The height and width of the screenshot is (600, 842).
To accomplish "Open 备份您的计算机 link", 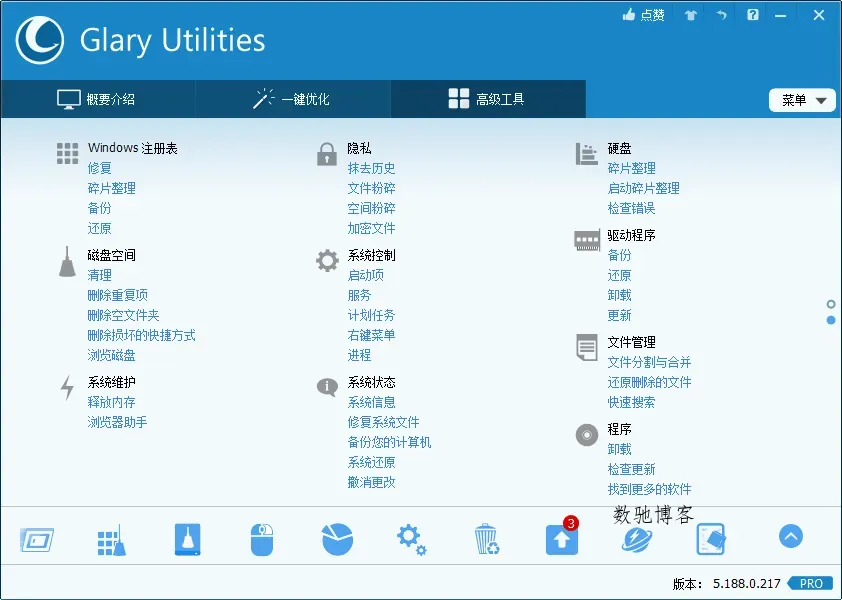I will tap(389, 443).
